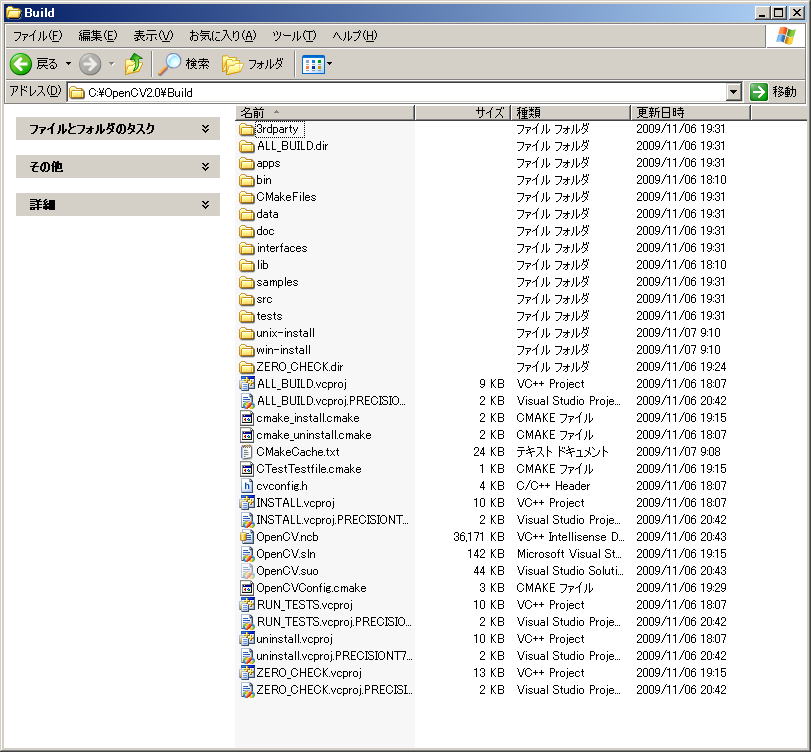
Task: Expand the ファイルとフォルダのタスク panel
Action: pyautogui.click(x=118, y=129)
